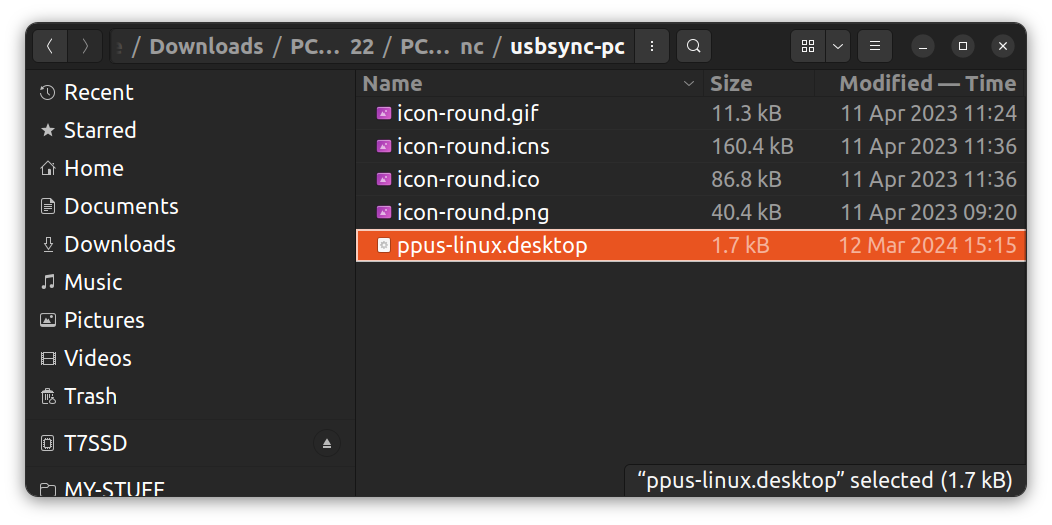The width and height of the screenshot is (1052, 525).
Task: Eject the T7SSD drive
Action: 327,443
